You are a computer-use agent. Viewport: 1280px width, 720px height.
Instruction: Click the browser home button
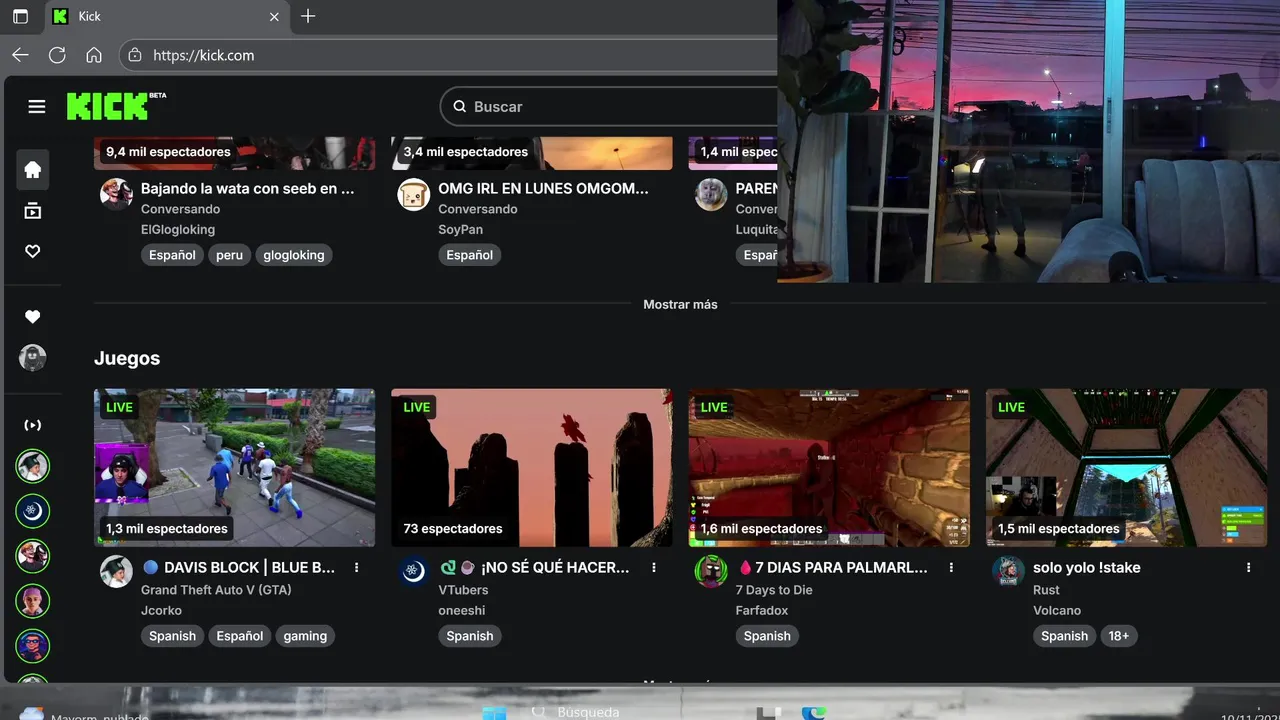coord(94,55)
